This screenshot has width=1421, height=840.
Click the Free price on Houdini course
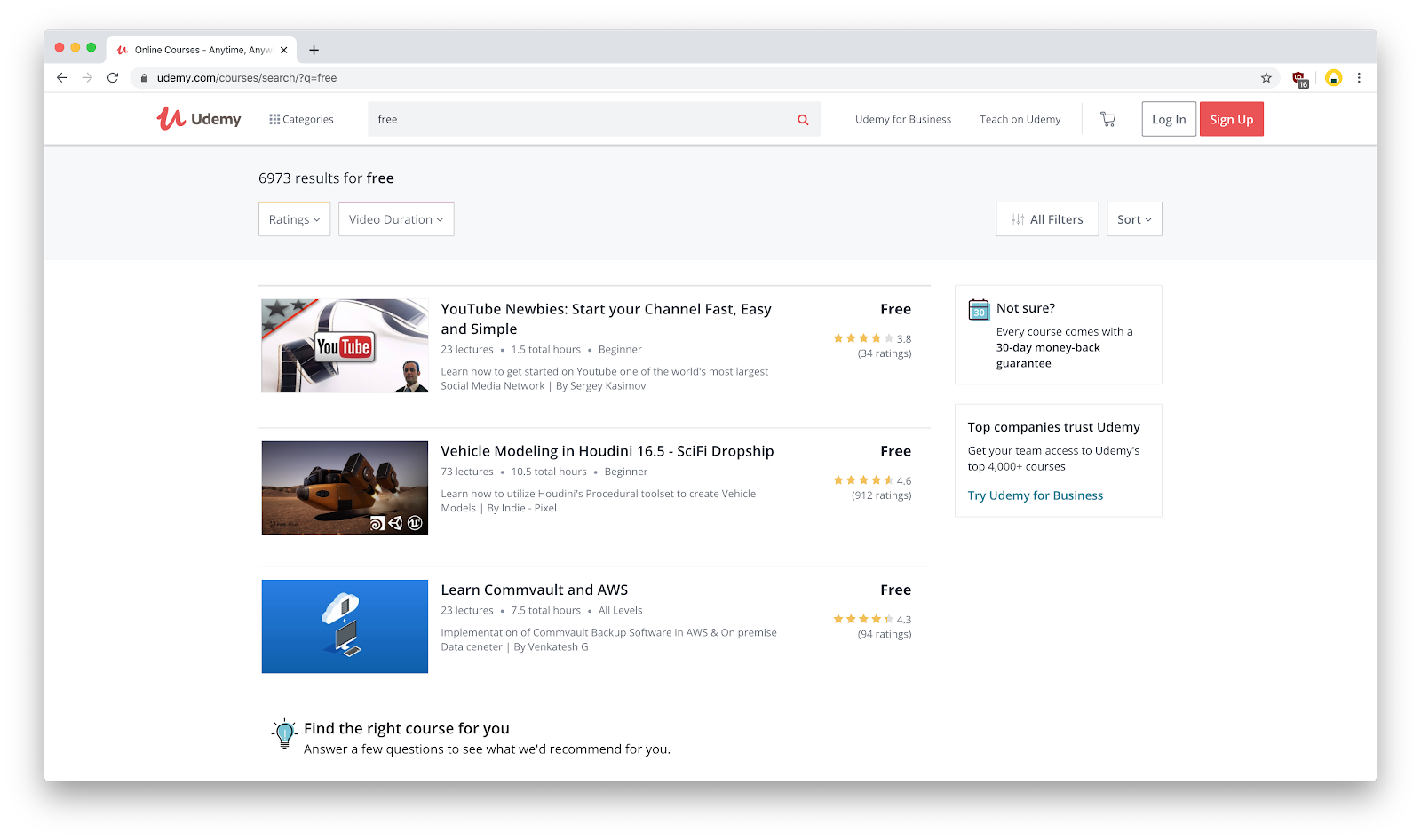(x=896, y=451)
